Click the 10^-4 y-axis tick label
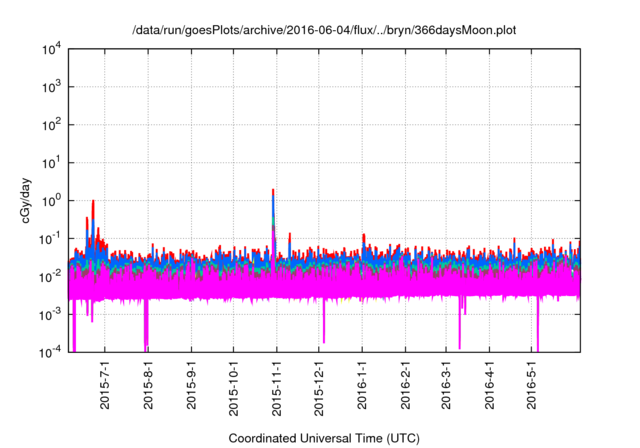This screenshot has width=640, height=448. tap(50, 351)
